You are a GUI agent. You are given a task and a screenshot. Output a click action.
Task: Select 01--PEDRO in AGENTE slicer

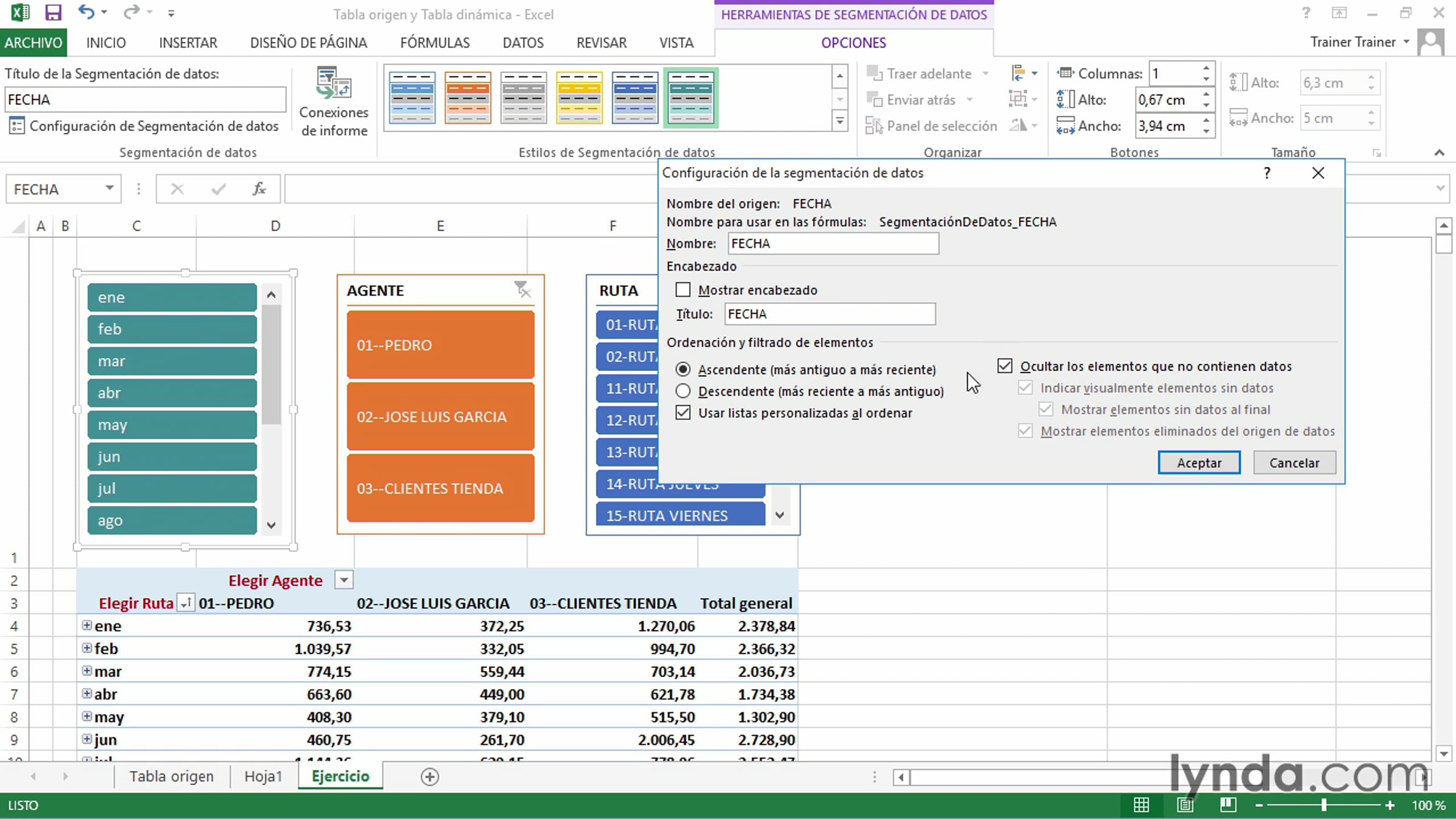pos(440,345)
